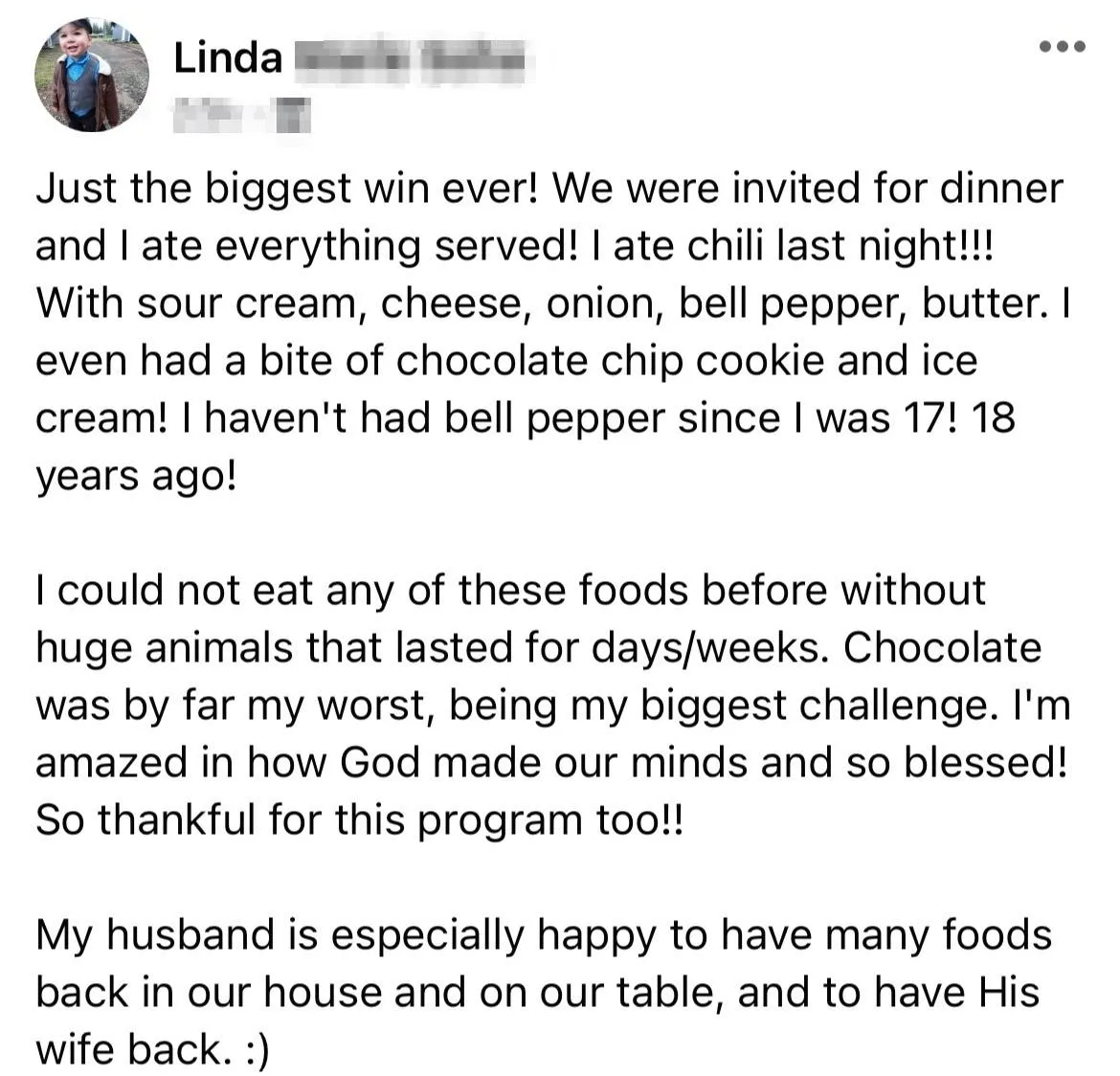Click the closing text 'wife back. :)'
Viewport: 1120px width, 1076px height.
(x=153, y=1049)
